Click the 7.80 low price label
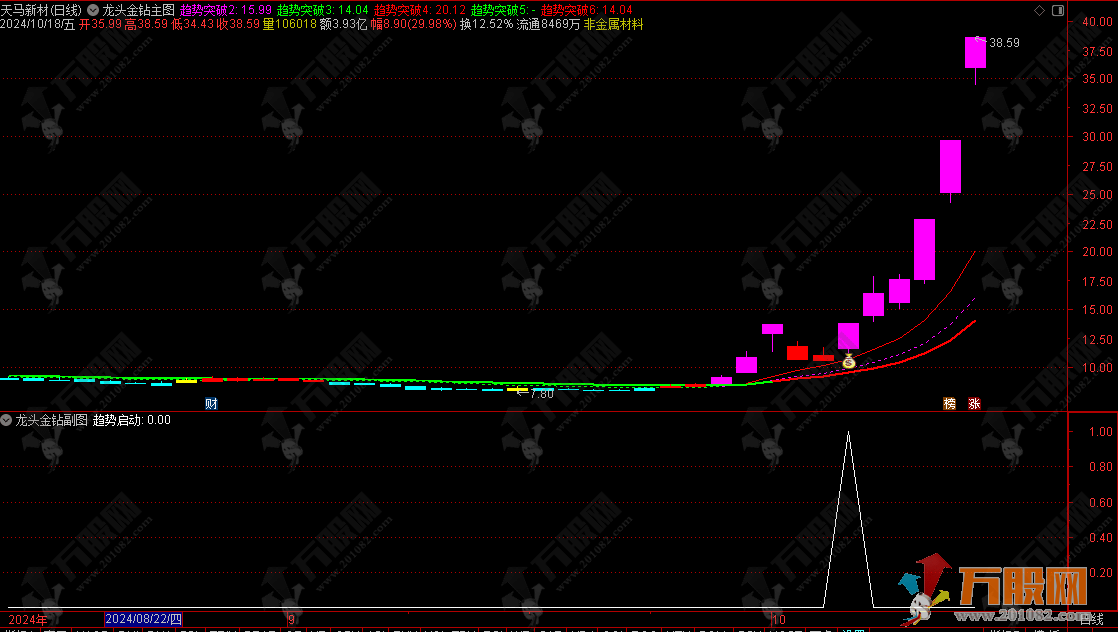The width and height of the screenshot is (1118, 632). 542,394
